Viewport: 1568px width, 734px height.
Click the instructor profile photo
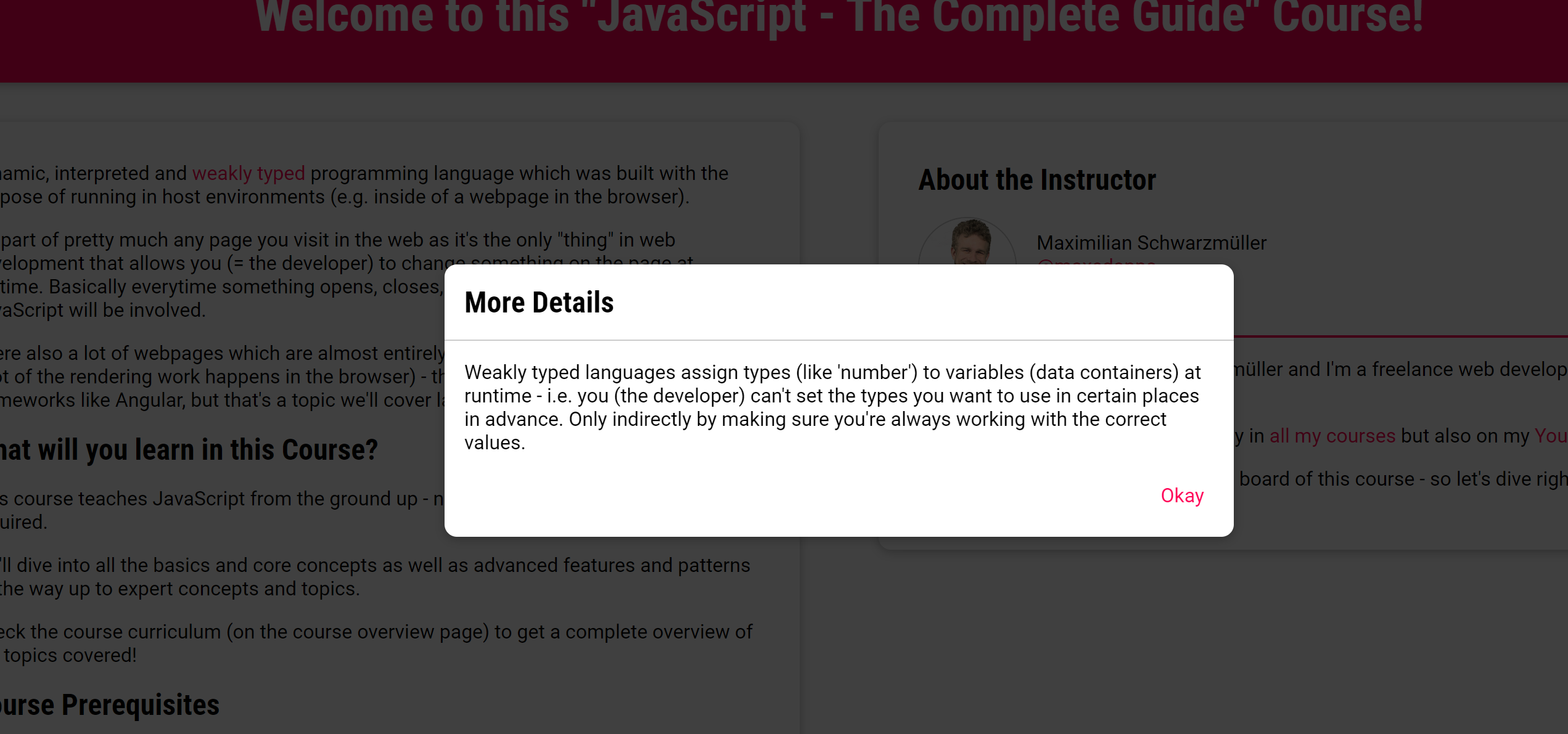pyautogui.click(x=967, y=242)
